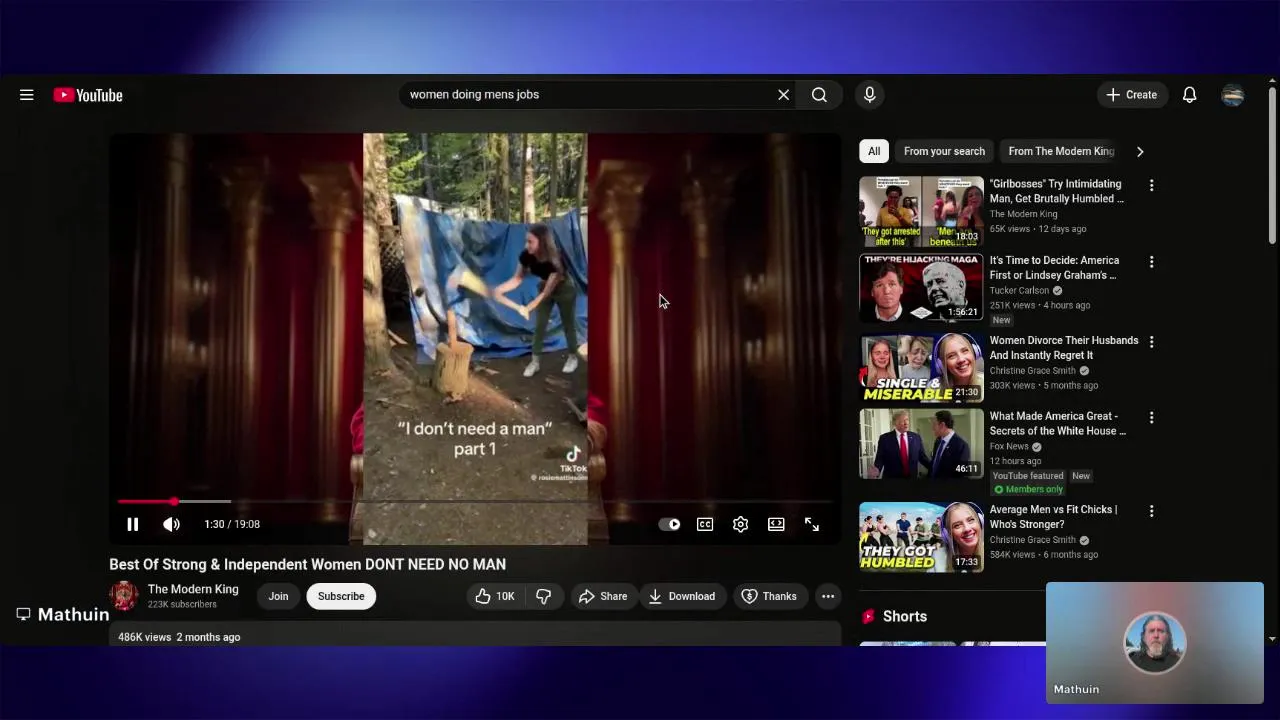This screenshot has width=1280, height=720.
Task: Click the Join membership button
Action: (278, 596)
